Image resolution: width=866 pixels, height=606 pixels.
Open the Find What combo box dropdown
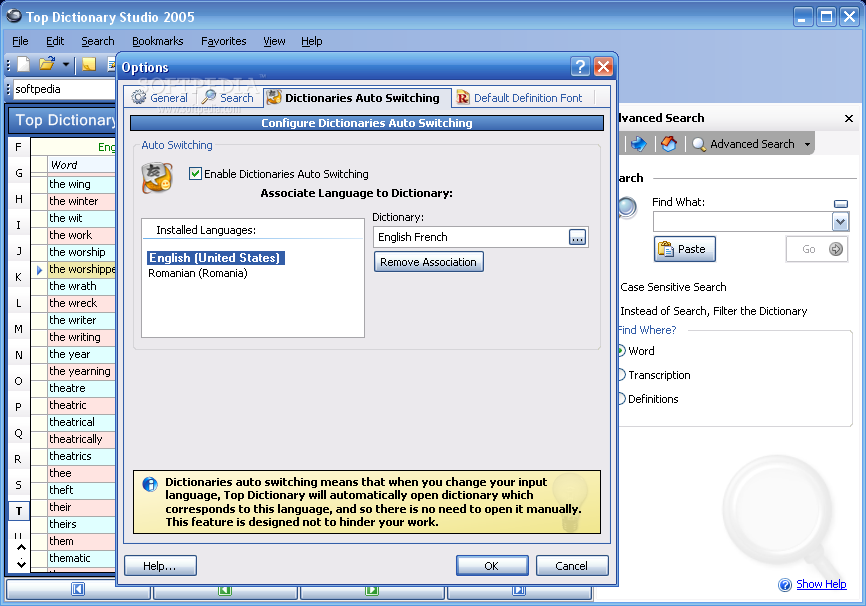[x=840, y=222]
